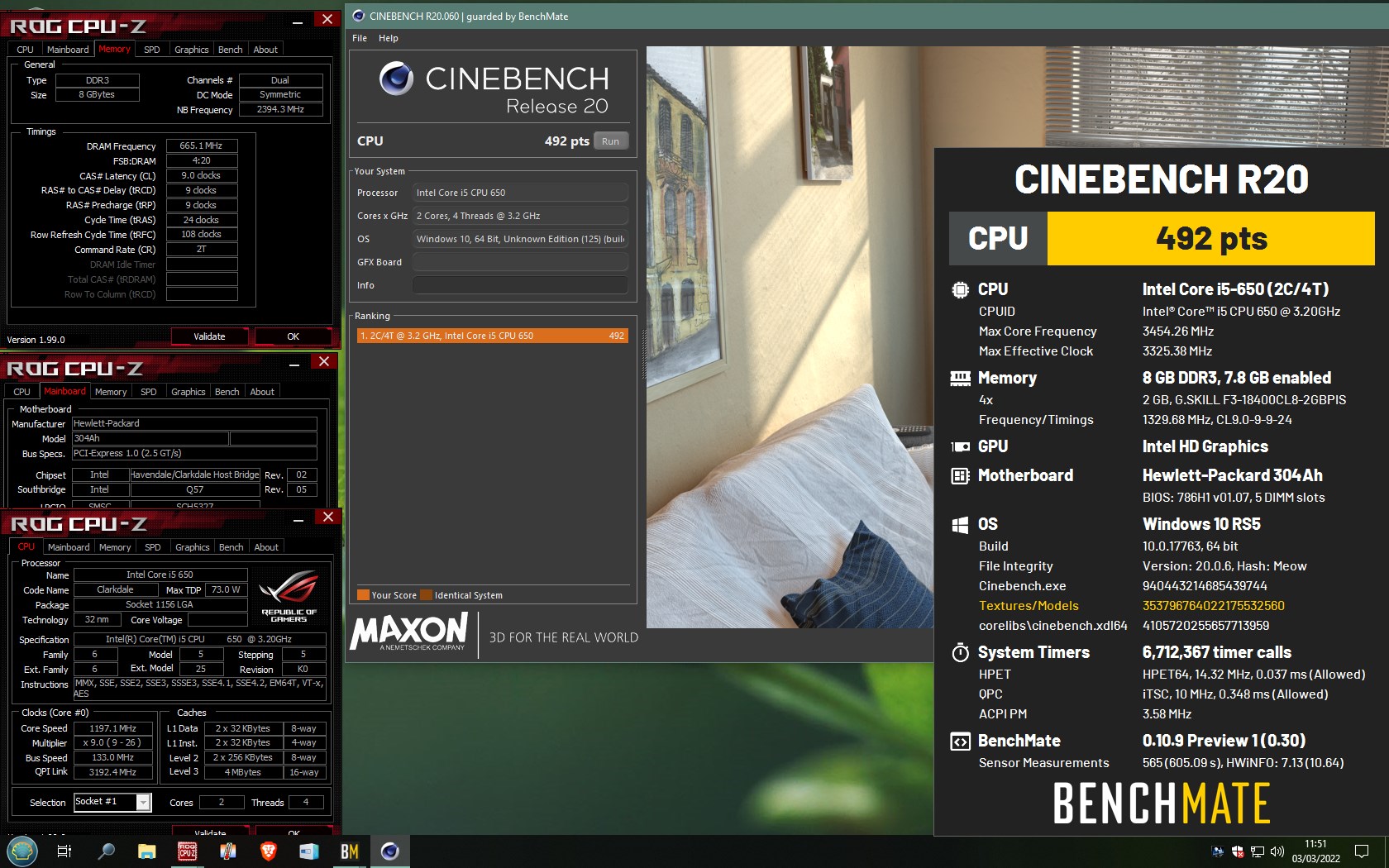Open the taskbar icon left of BenchMate
The height and width of the screenshot is (868, 1389).
[308, 851]
